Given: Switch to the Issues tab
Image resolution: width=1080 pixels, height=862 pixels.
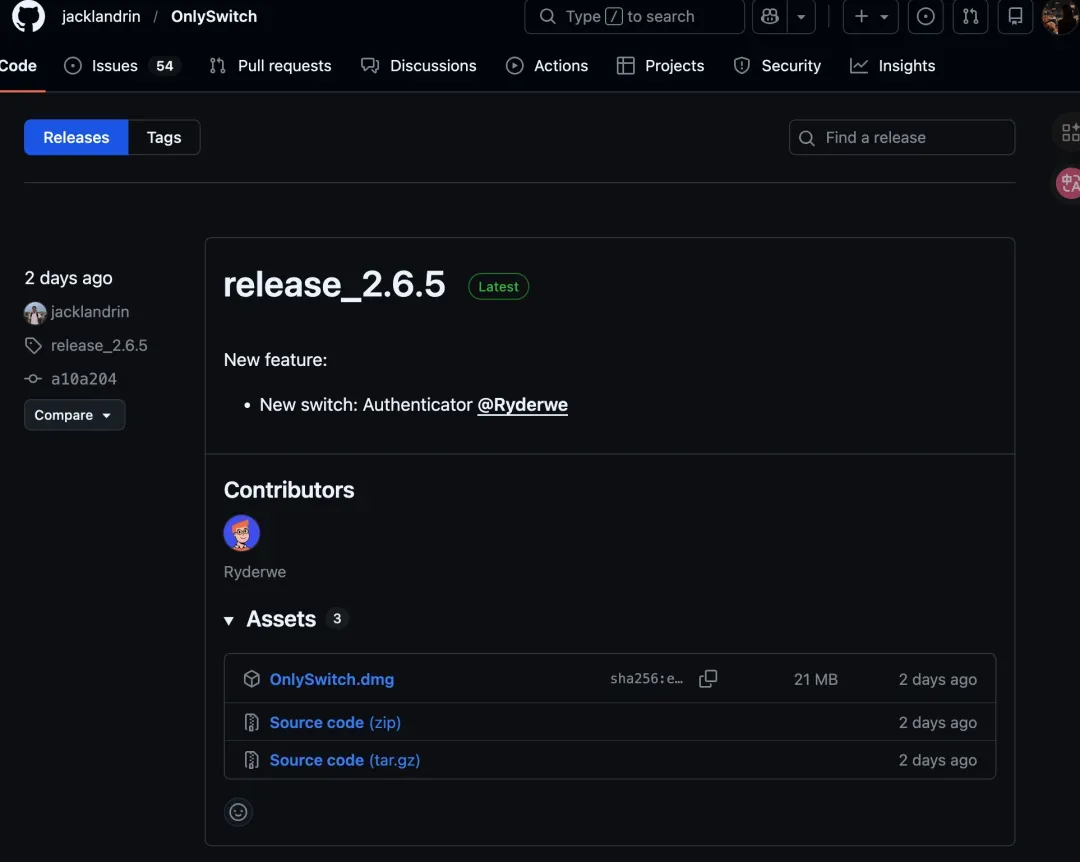Looking at the screenshot, I should 122,66.
